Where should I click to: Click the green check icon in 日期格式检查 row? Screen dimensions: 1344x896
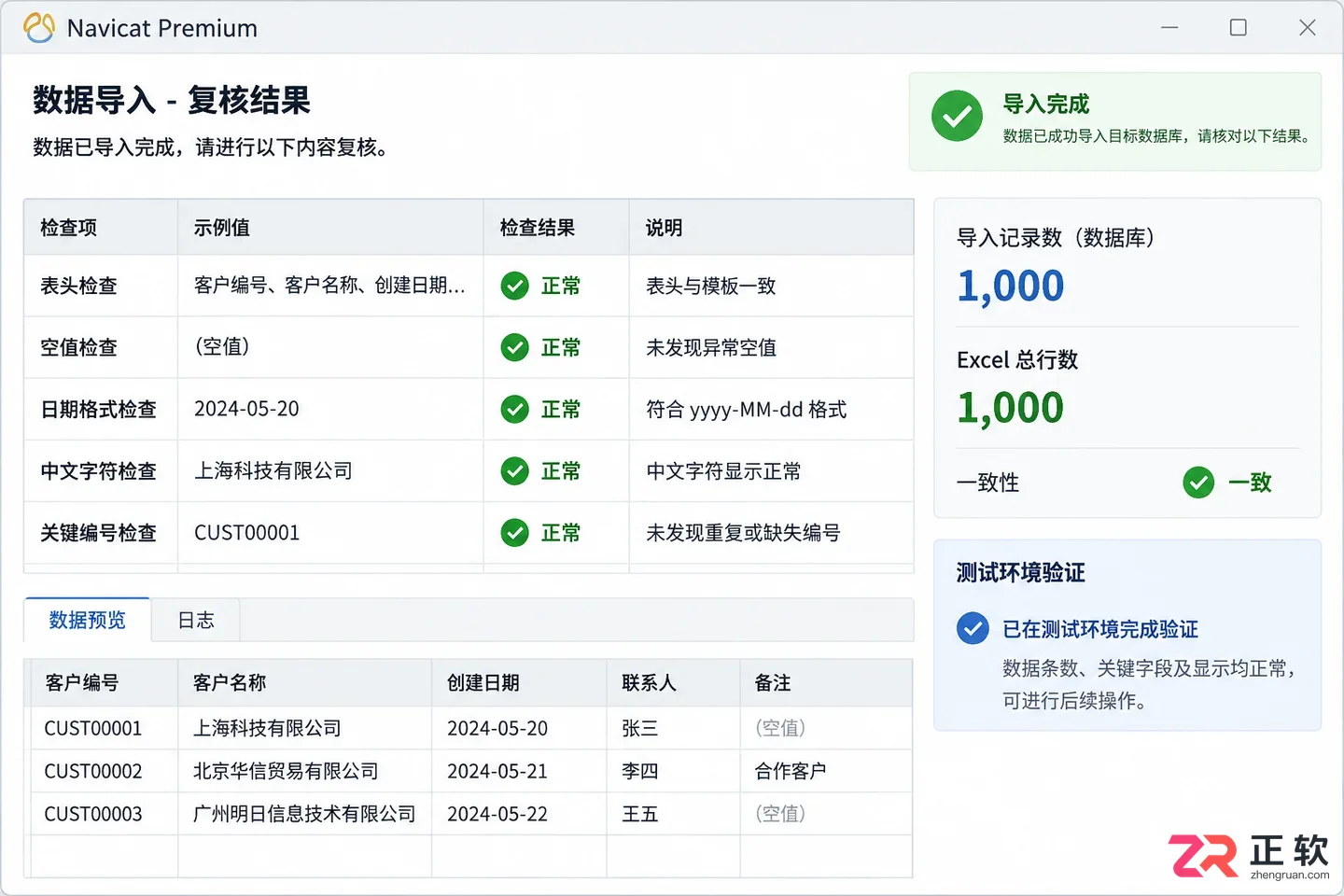[514, 409]
